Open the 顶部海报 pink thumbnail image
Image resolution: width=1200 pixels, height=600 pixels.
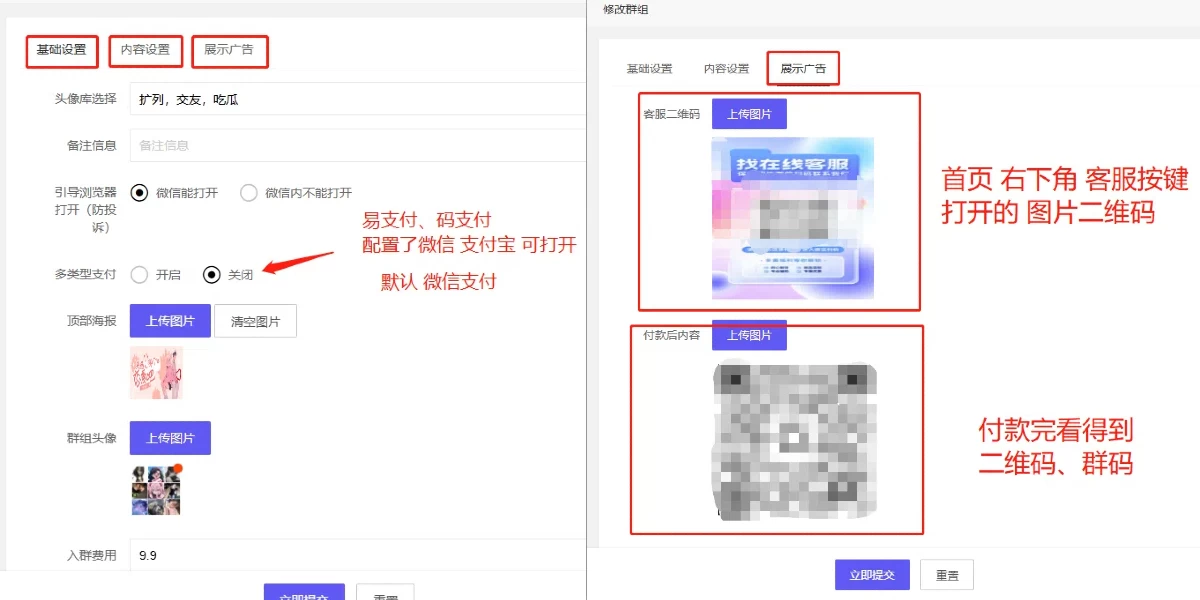coord(156,373)
